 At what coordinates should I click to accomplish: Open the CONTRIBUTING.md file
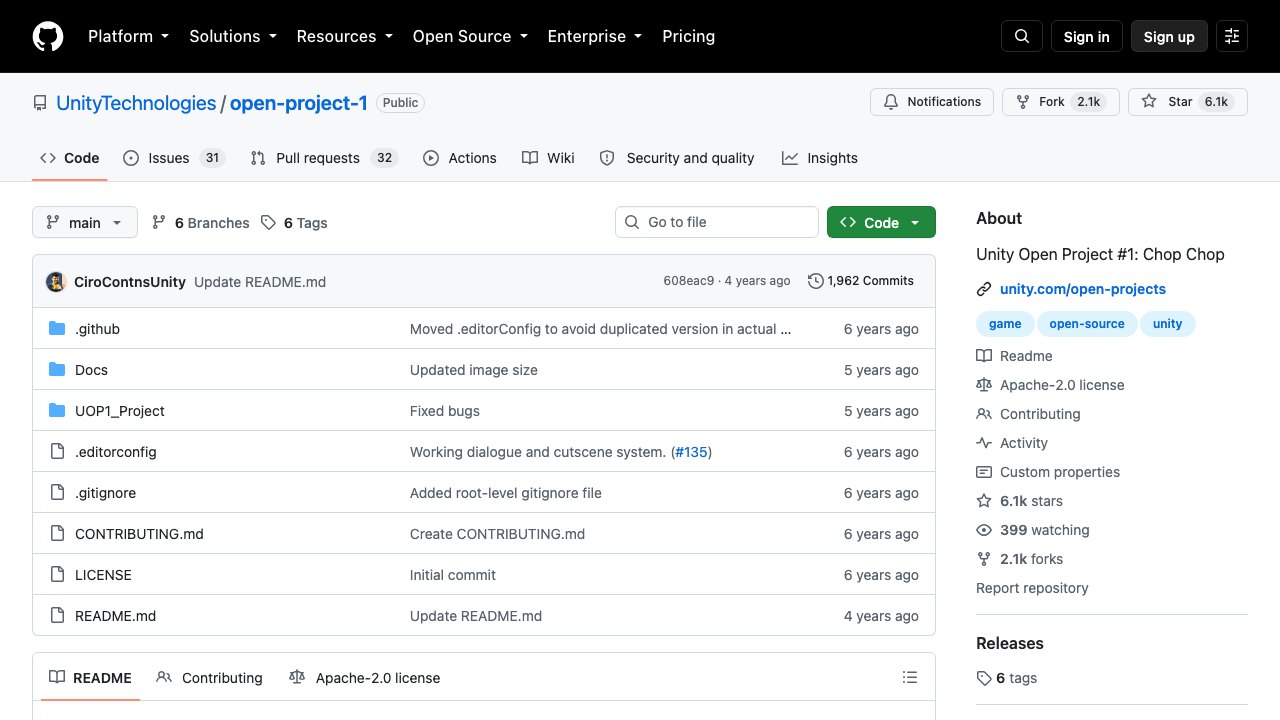pos(139,534)
